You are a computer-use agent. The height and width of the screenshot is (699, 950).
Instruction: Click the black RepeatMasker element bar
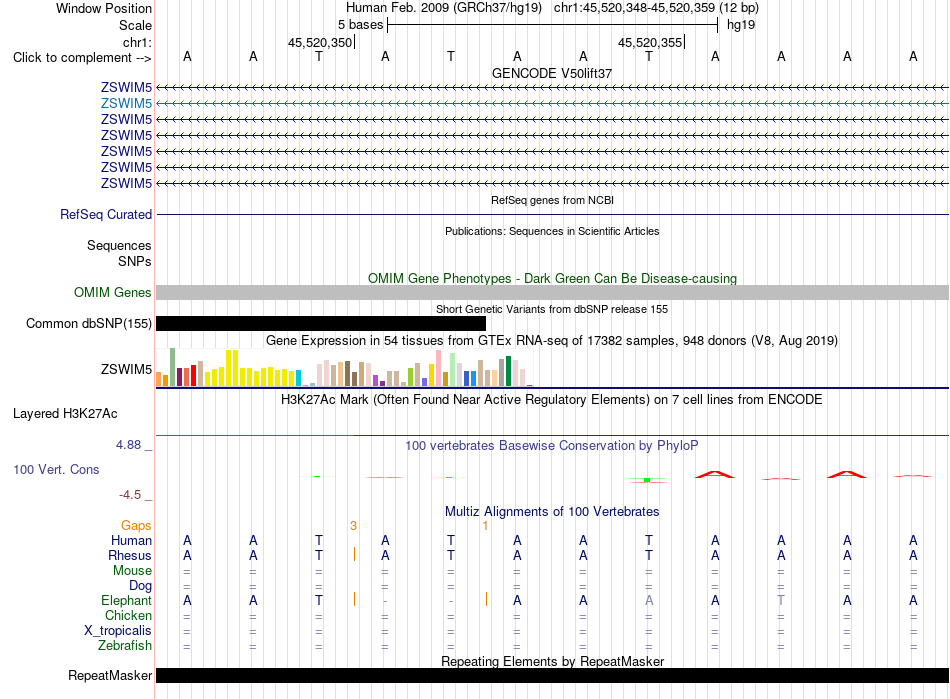pyautogui.click(x=552, y=676)
